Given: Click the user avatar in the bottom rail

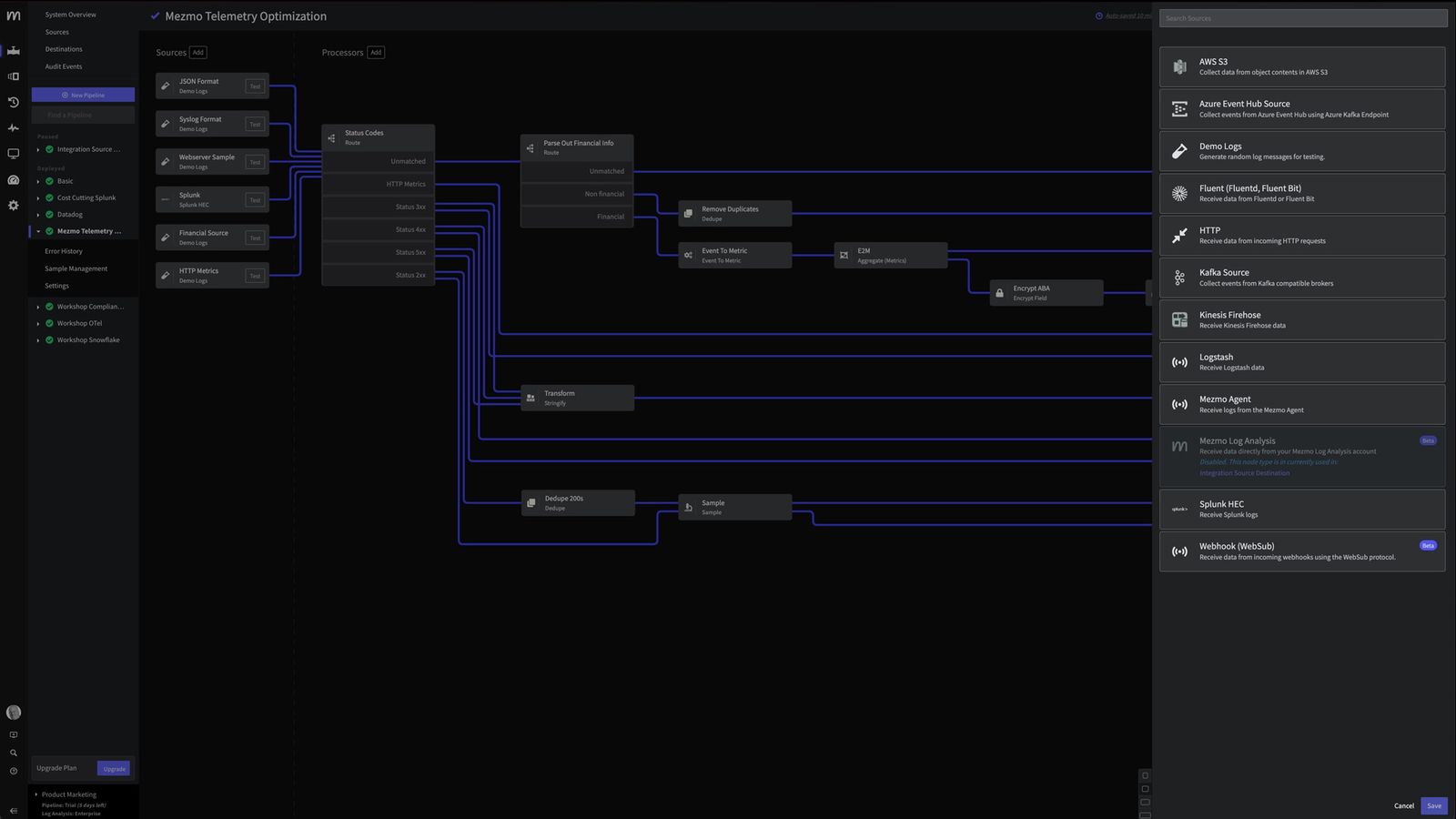Looking at the screenshot, I should coord(13,712).
